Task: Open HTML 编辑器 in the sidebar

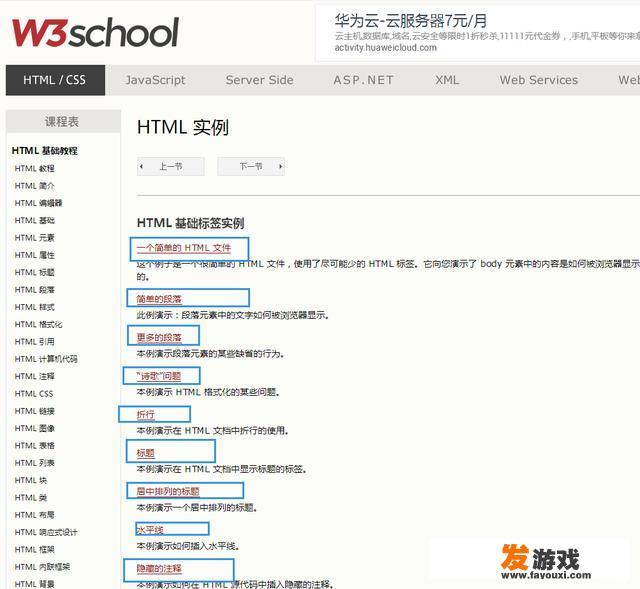Action: [38, 203]
